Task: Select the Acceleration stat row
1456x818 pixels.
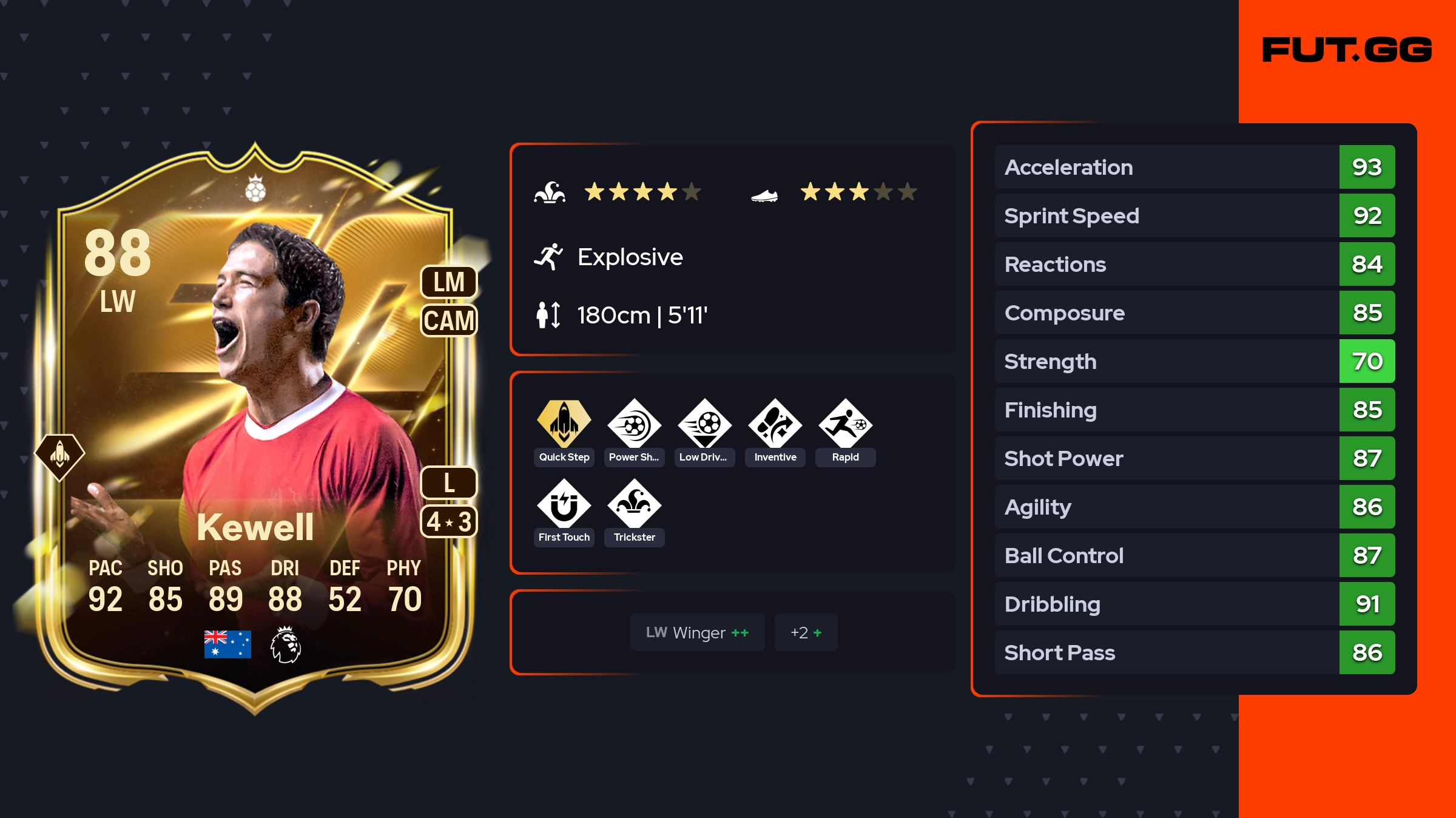Action: (x=1195, y=167)
